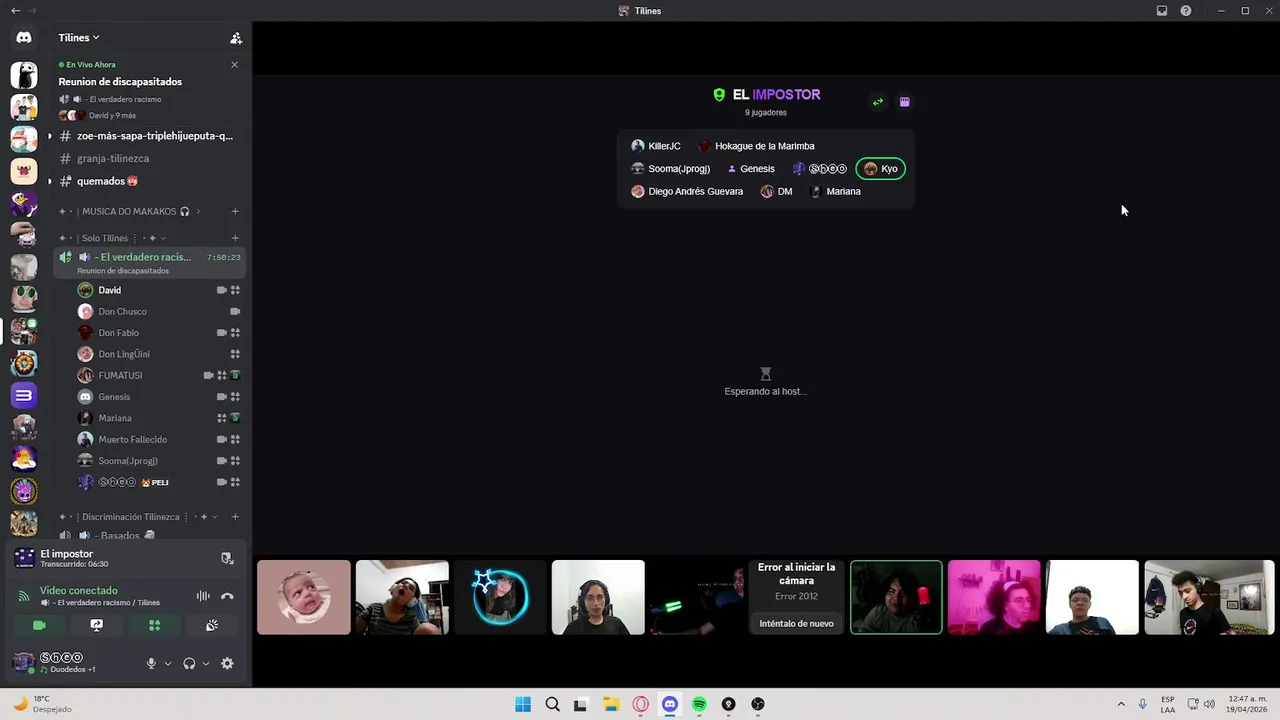Open Tilines server name dropdown
The width and height of the screenshot is (1280, 720).
click(79, 38)
